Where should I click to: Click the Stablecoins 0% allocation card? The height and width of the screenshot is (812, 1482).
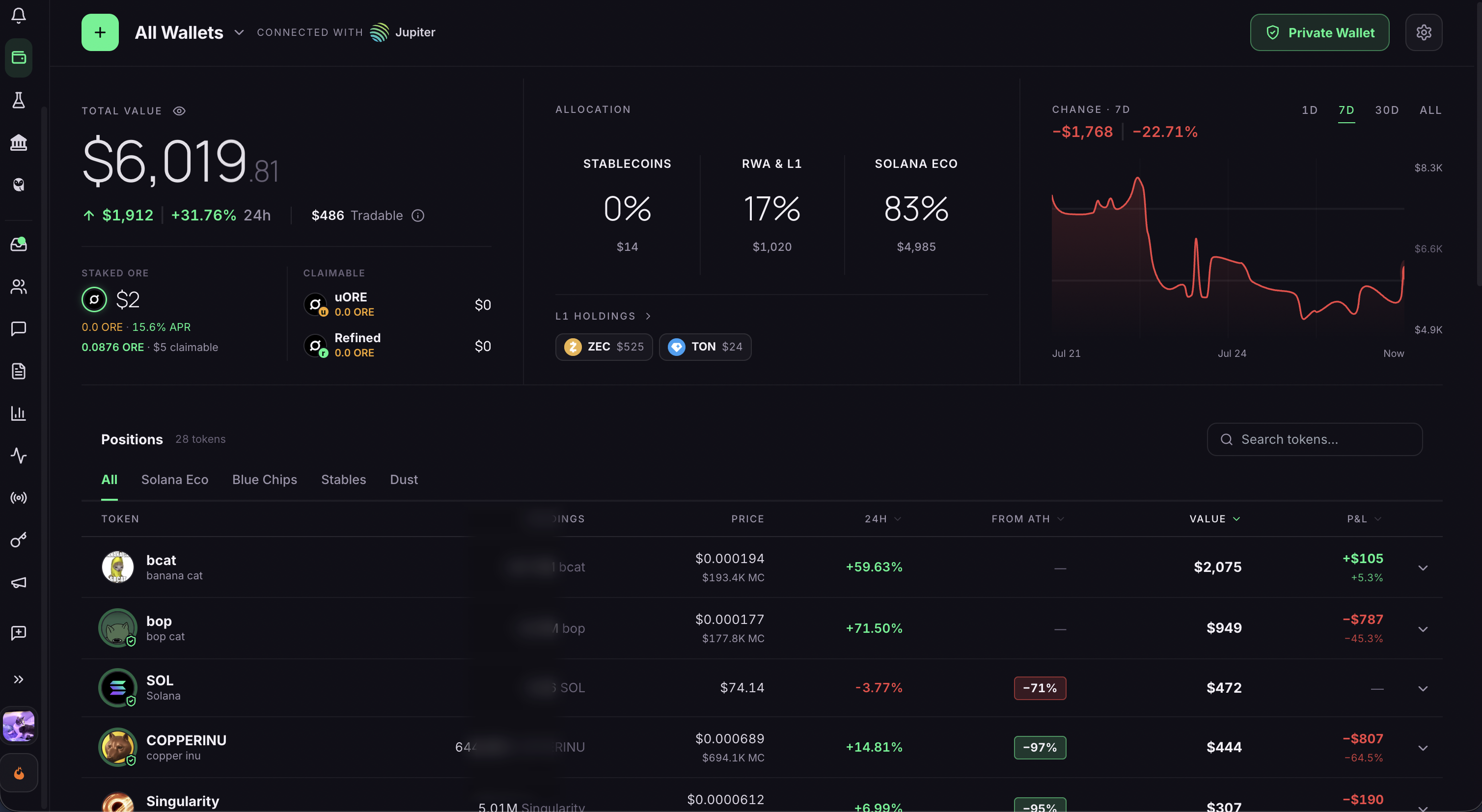627,206
